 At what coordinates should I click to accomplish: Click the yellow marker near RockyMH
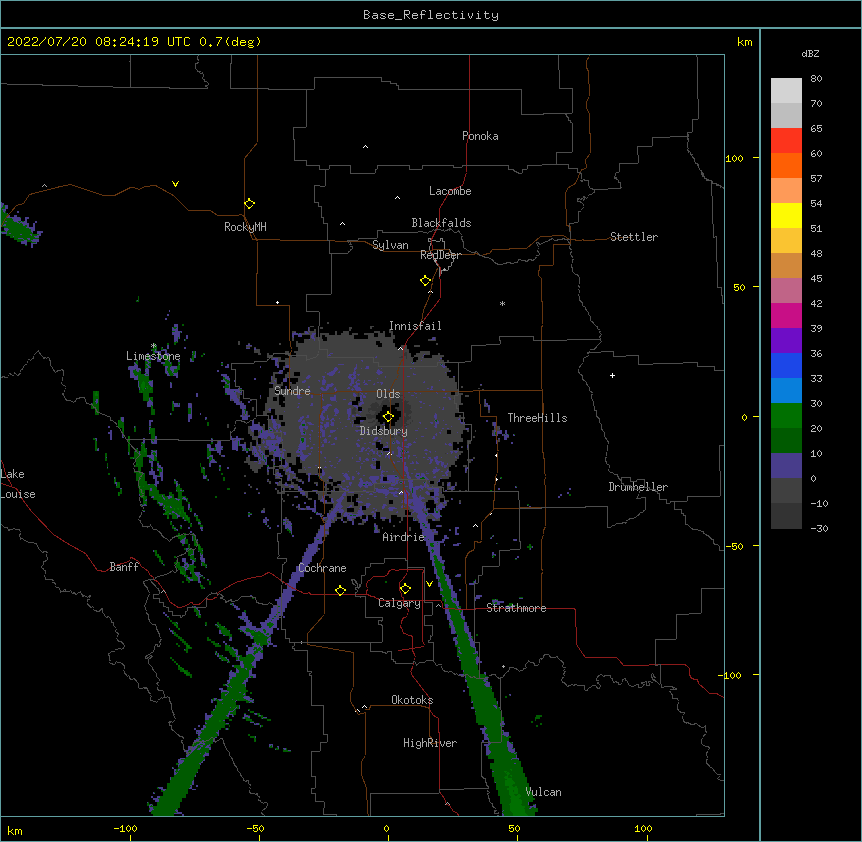[249, 204]
